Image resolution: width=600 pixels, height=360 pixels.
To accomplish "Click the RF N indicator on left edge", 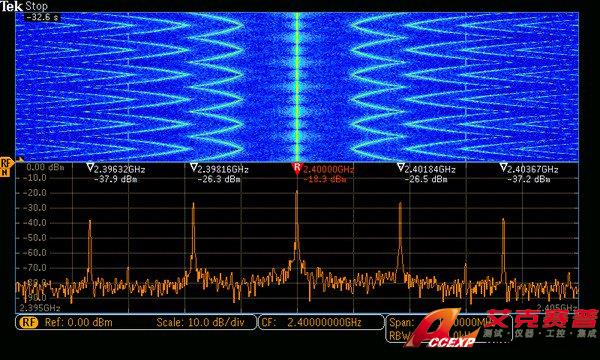I will [x=6, y=167].
